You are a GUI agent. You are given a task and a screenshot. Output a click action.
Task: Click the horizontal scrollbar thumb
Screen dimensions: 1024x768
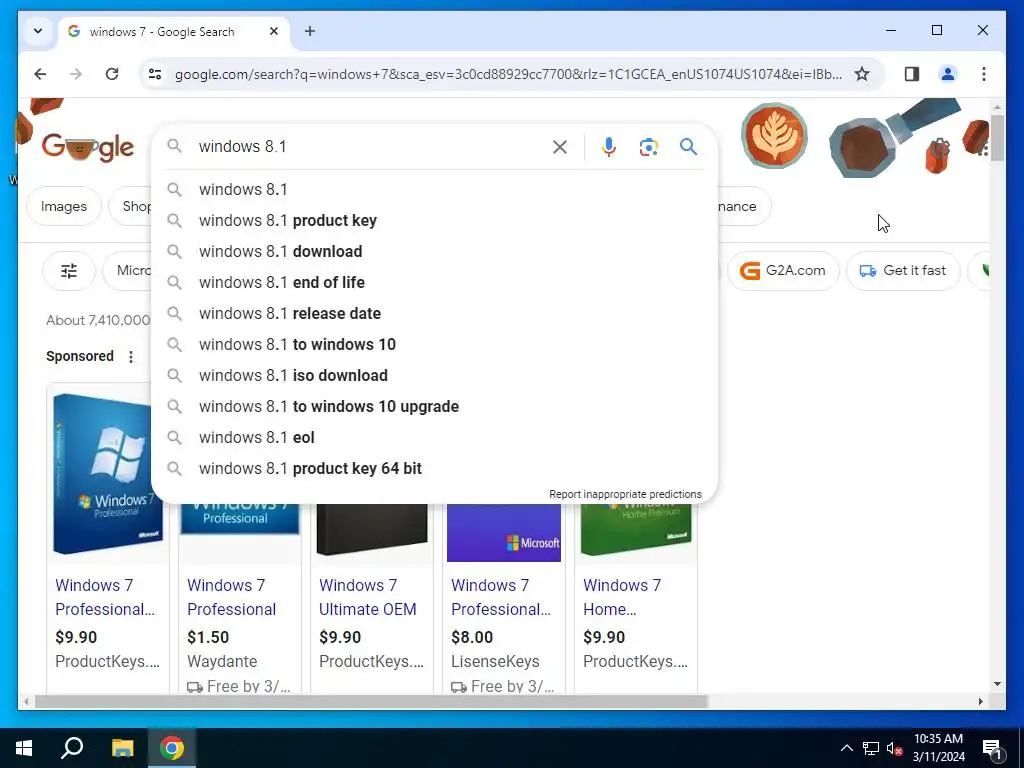coord(371,701)
